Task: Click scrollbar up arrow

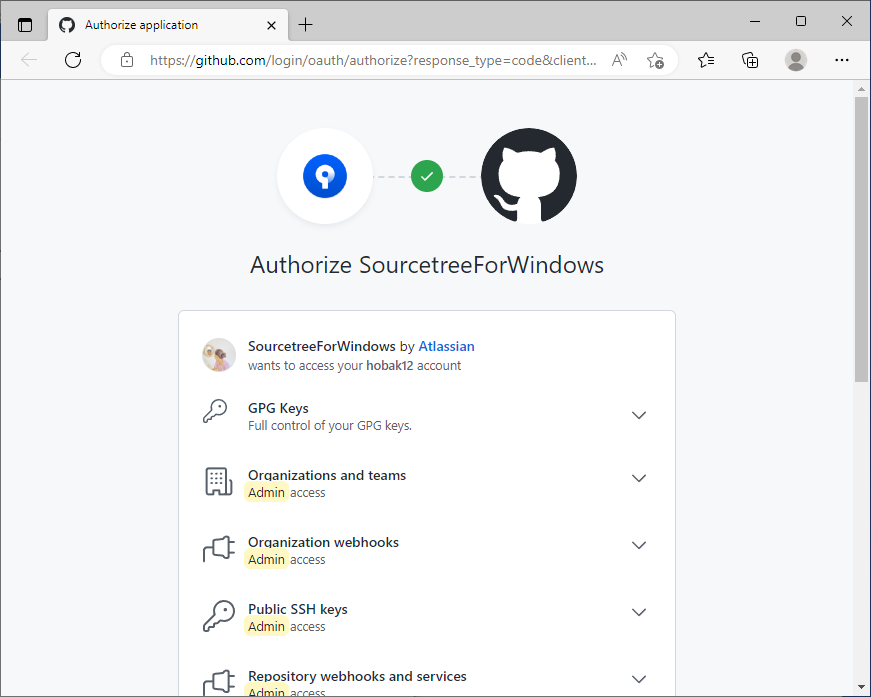Action: coord(861,88)
